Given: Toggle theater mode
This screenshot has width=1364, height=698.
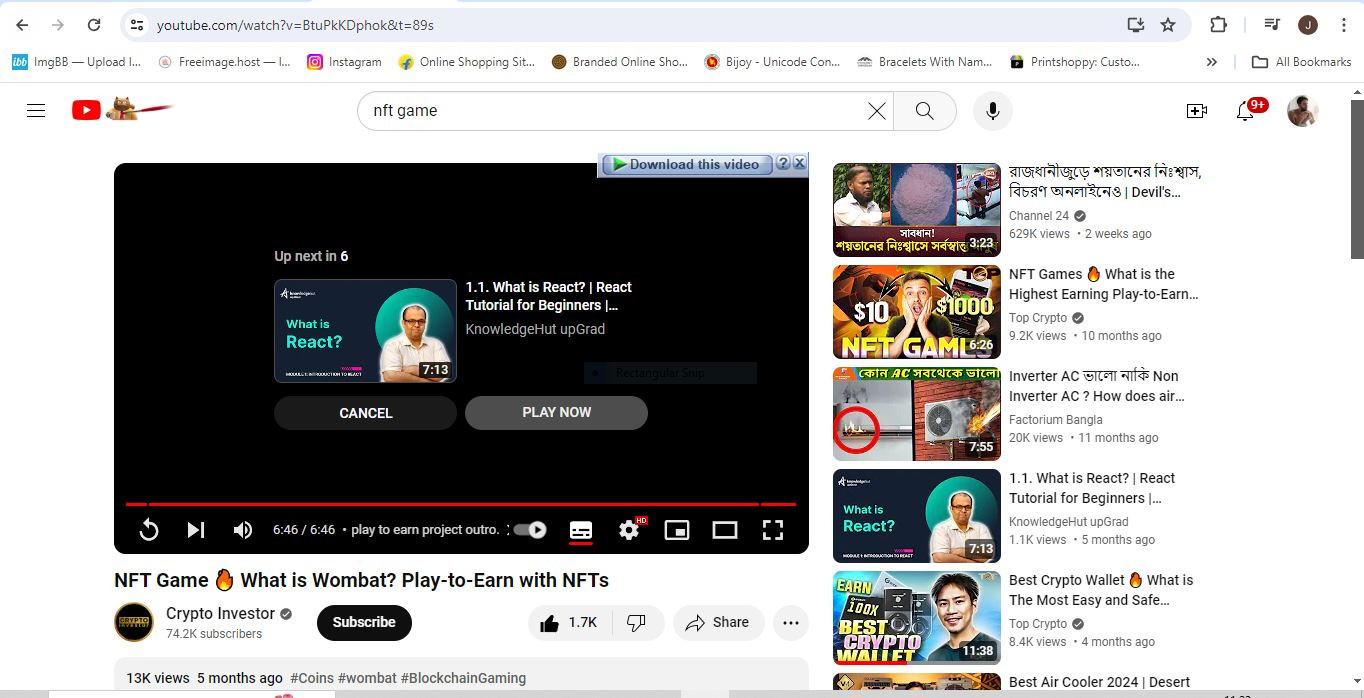Looking at the screenshot, I should 725,530.
